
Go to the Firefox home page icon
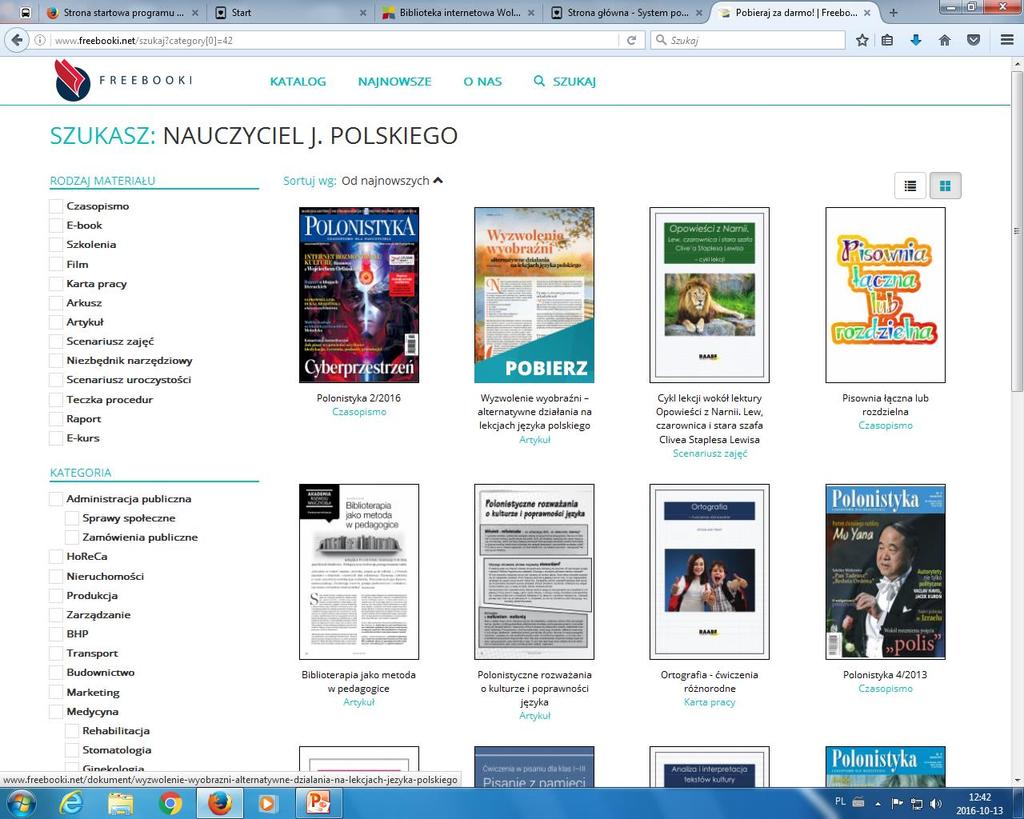pyautogui.click(x=944, y=40)
